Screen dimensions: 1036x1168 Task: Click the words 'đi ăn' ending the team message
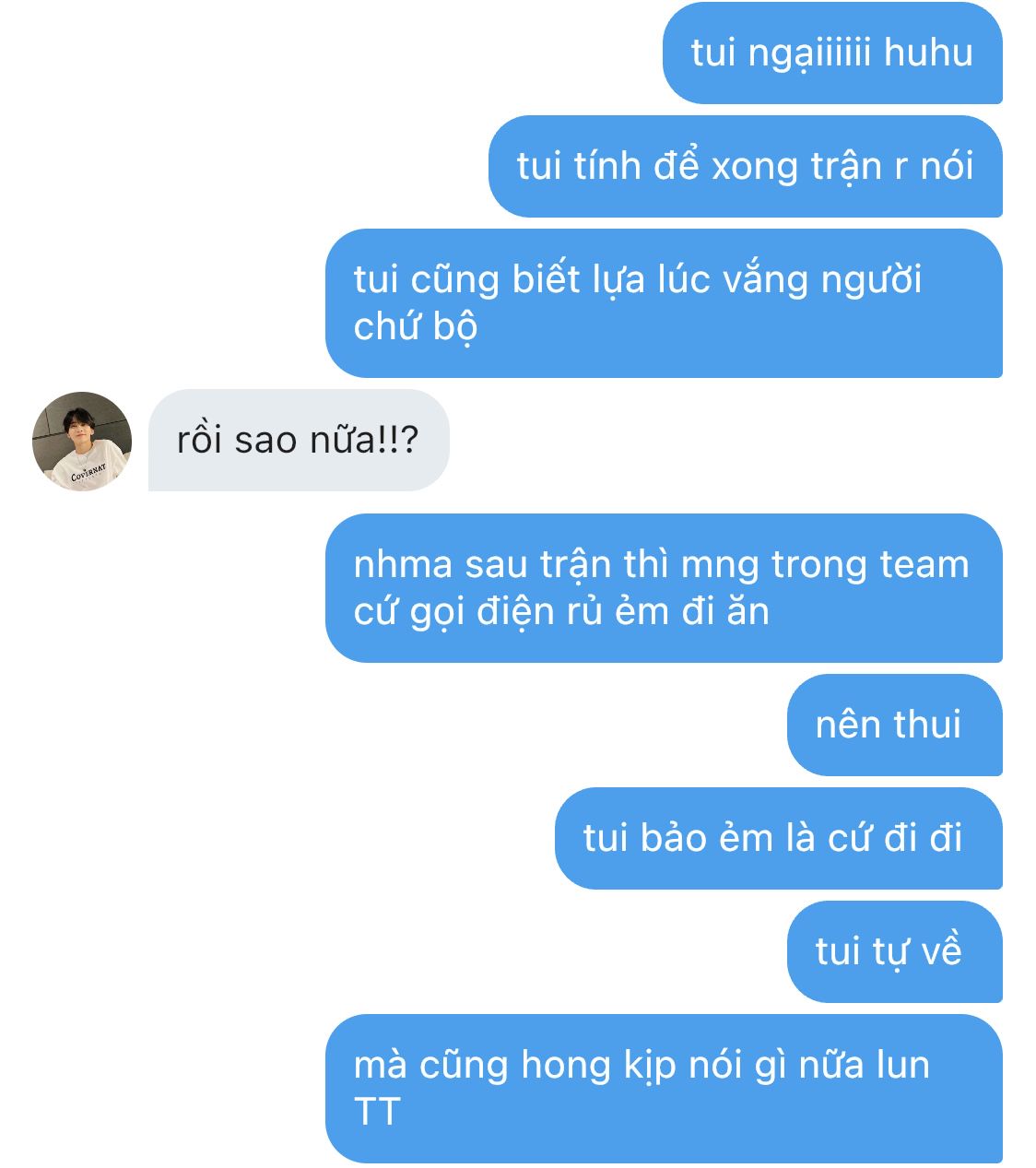(726, 611)
